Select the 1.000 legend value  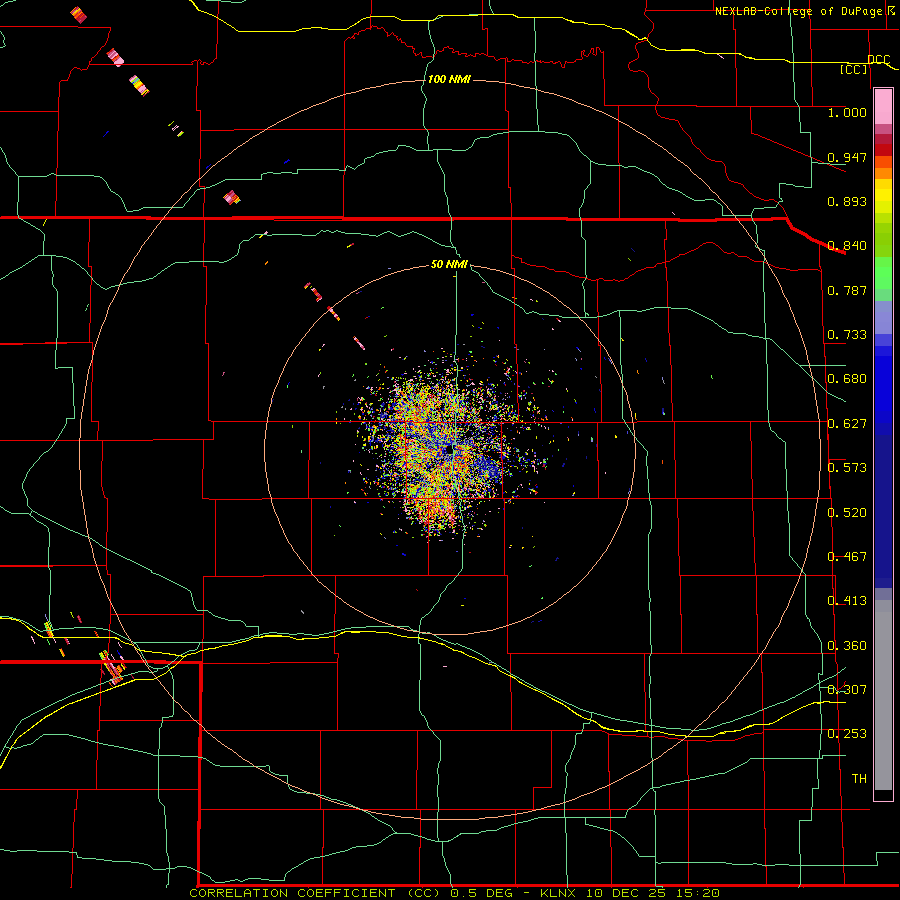847,112
